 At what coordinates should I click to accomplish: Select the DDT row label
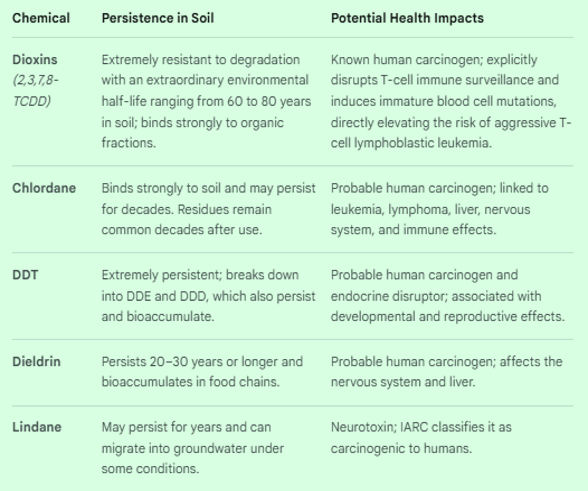coord(25,275)
